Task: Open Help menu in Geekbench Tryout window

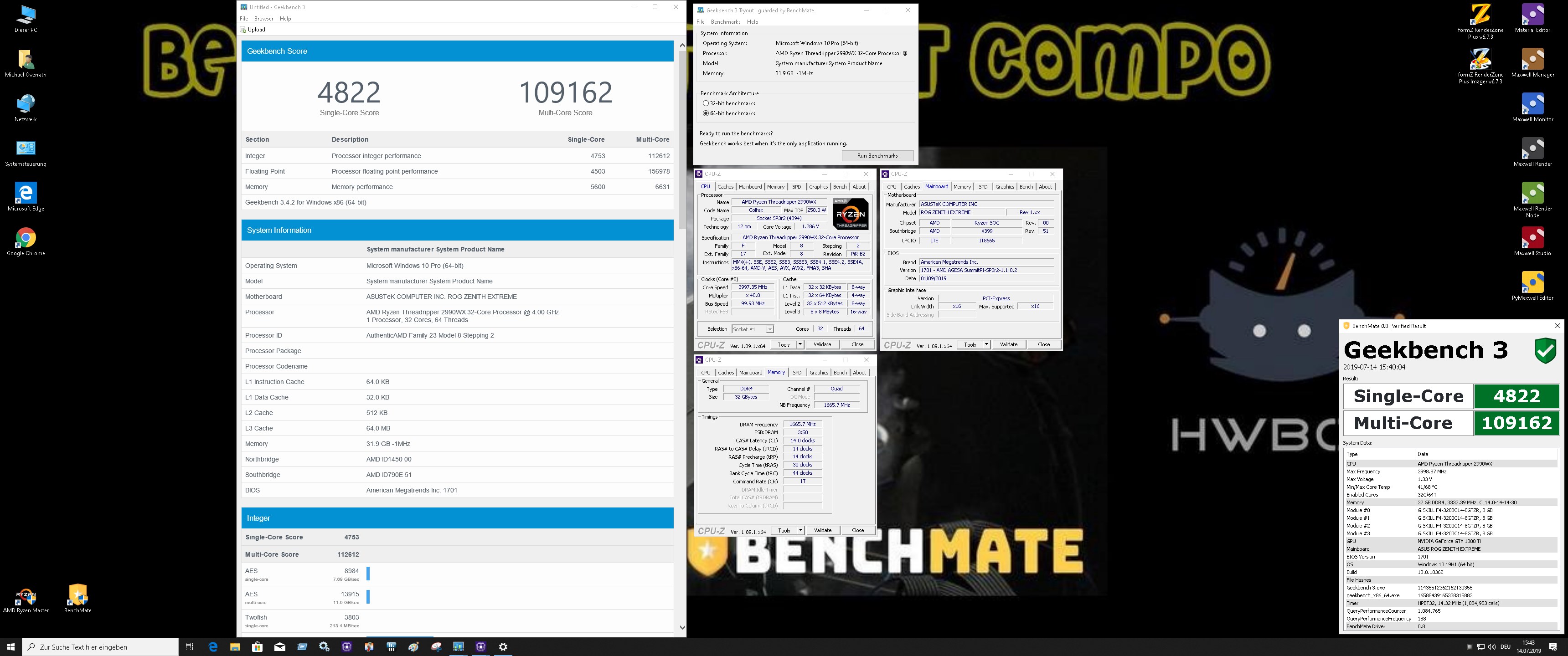Action: click(753, 21)
